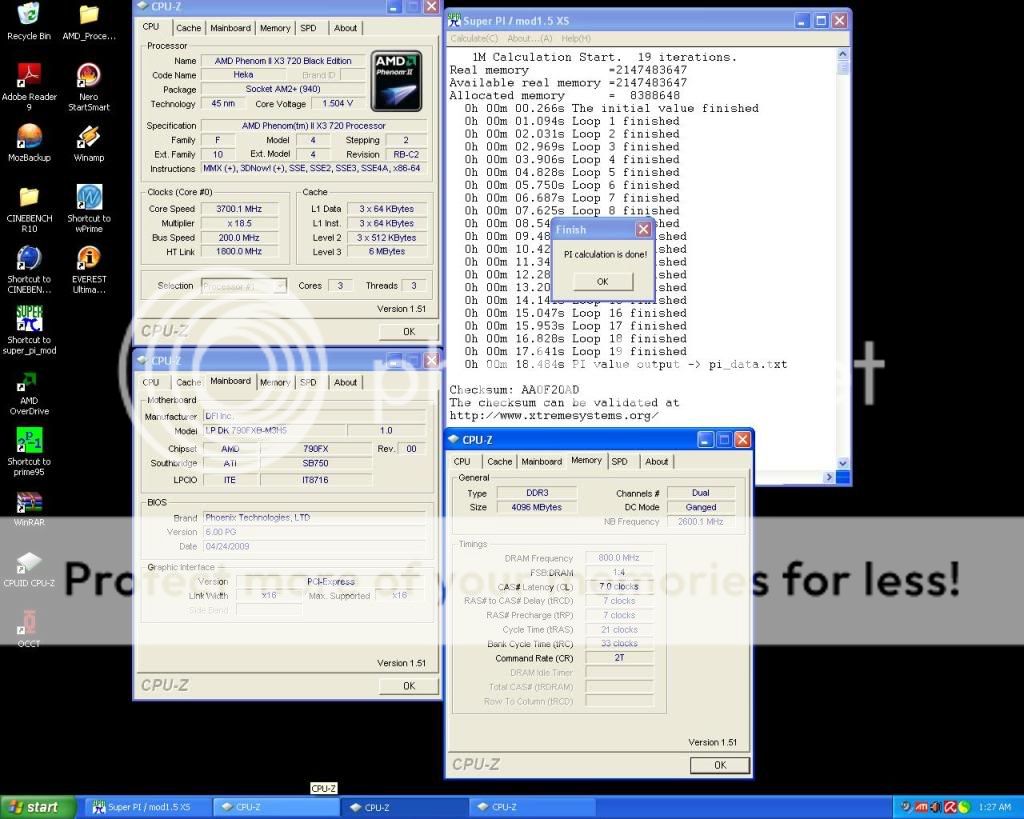This screenshot has width=1024, height=819.
Task: Open Calculate menu in Super PI
Action: click(x=474, y=39)
